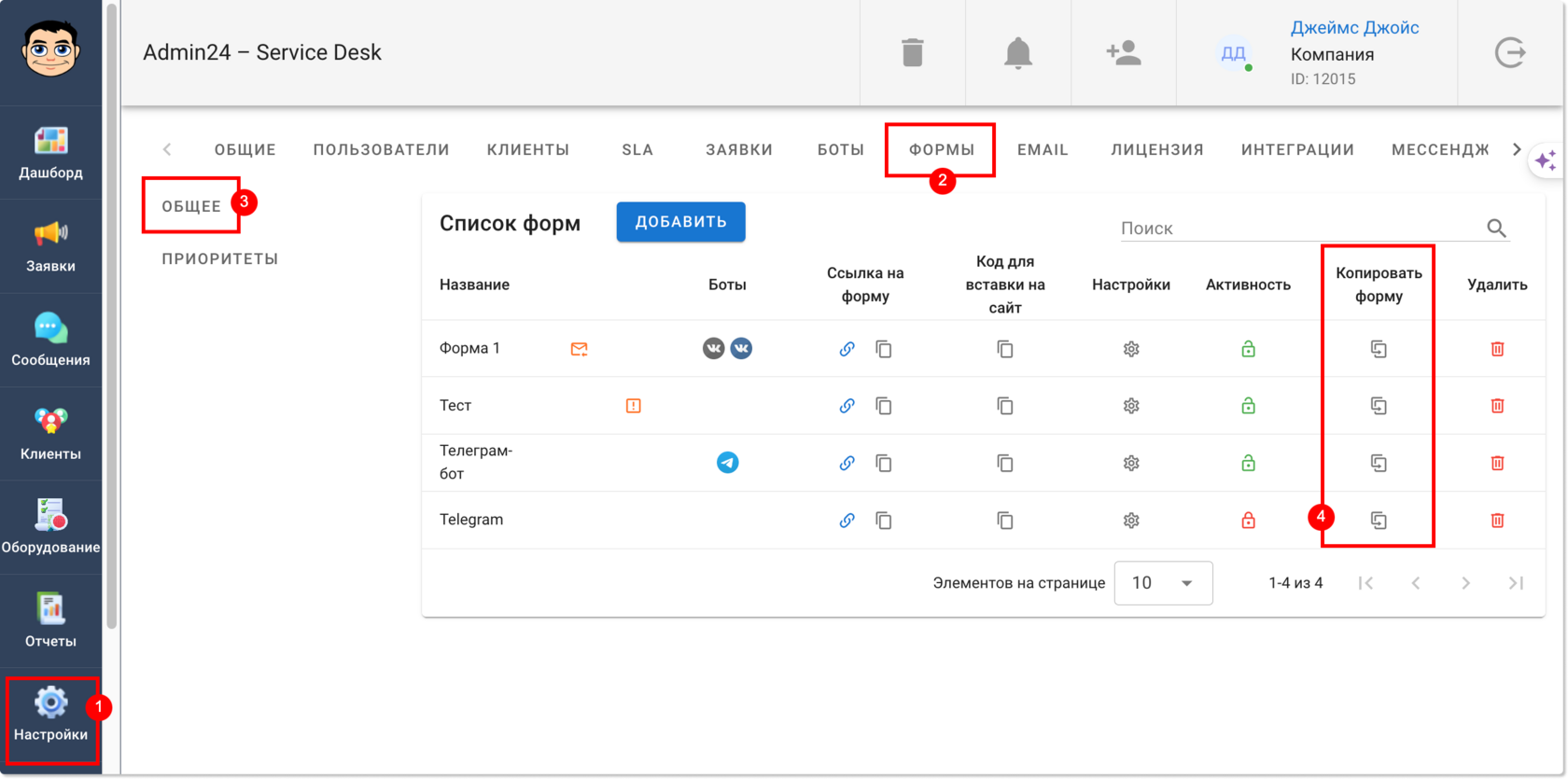Activate the Telegram form red lock
Screen dimensions: 1568x779
pos(1248,521)
